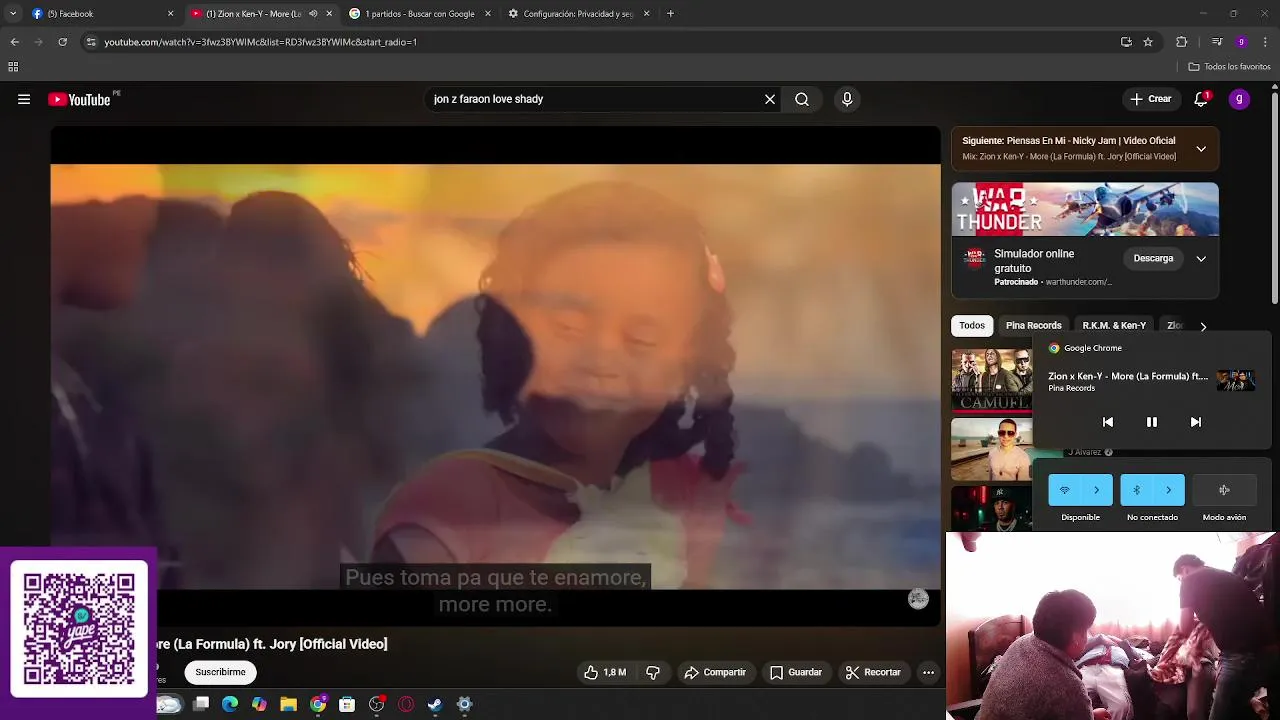Viewport: 1280px width, 720px height.
Task: Click the Compartir button
Action: point(715,672)
